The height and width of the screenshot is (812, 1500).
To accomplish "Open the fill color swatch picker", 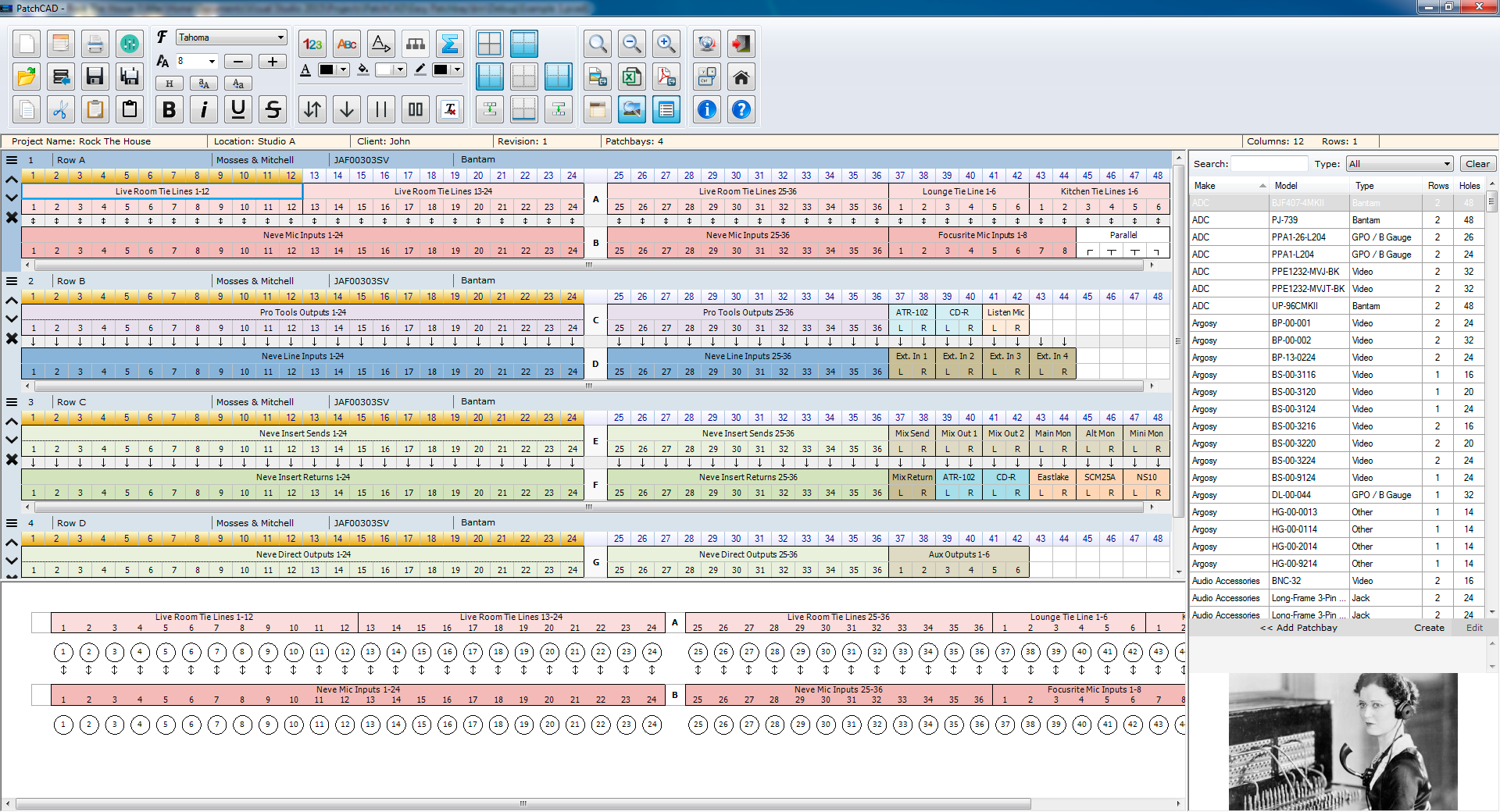I will [x=401, y=69].
